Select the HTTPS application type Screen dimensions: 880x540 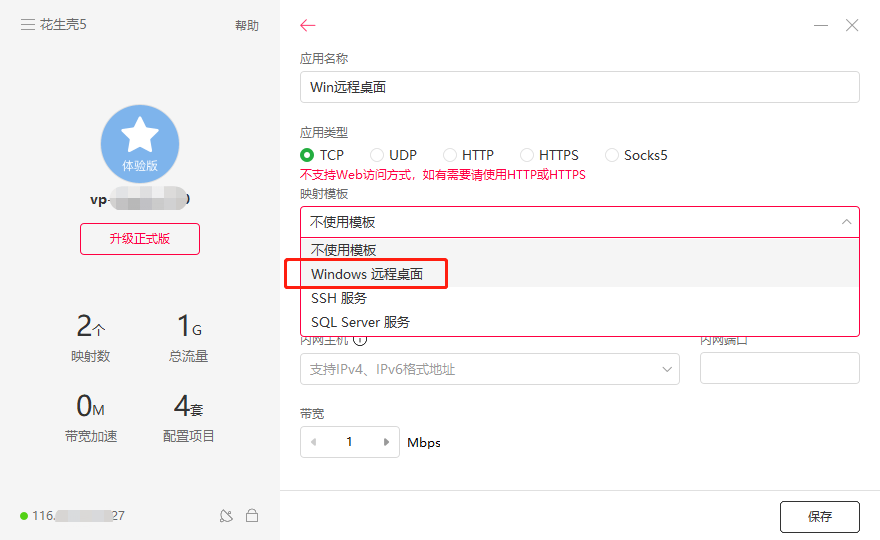pos(527,155)
